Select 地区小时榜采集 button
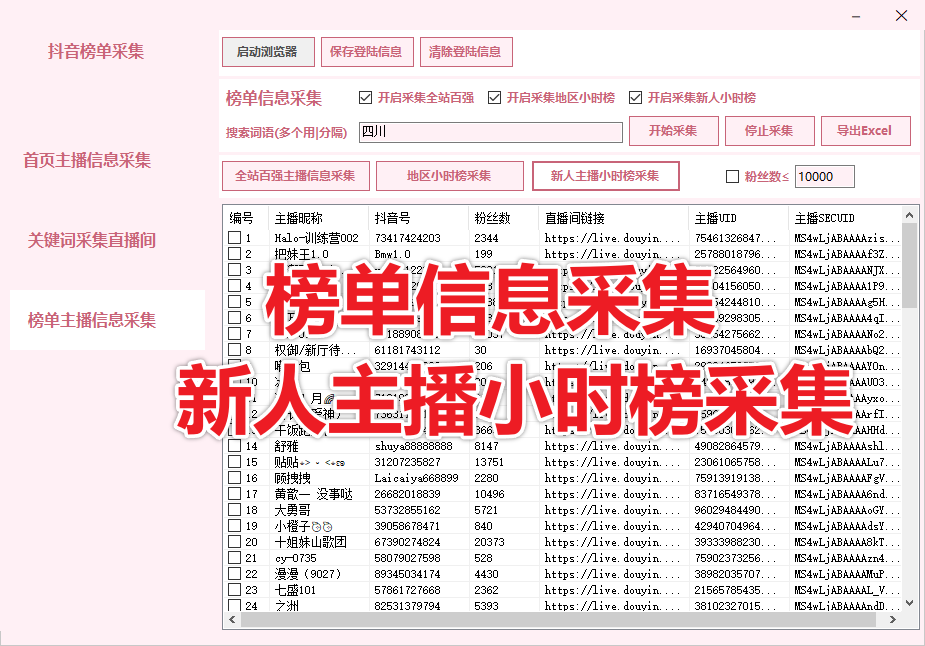Image resolution: width=925 pixels, height=646 pixels. [x=449, y=176]
